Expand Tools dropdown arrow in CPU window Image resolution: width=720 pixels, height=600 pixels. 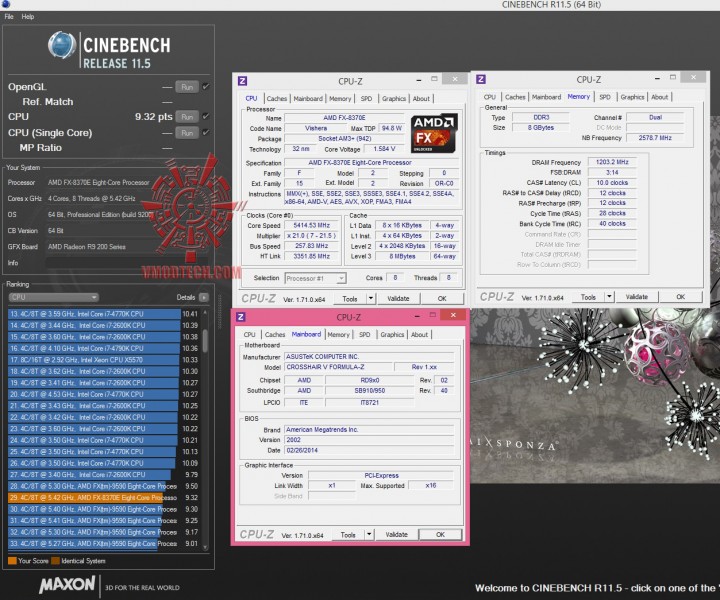tap(371, 298)
